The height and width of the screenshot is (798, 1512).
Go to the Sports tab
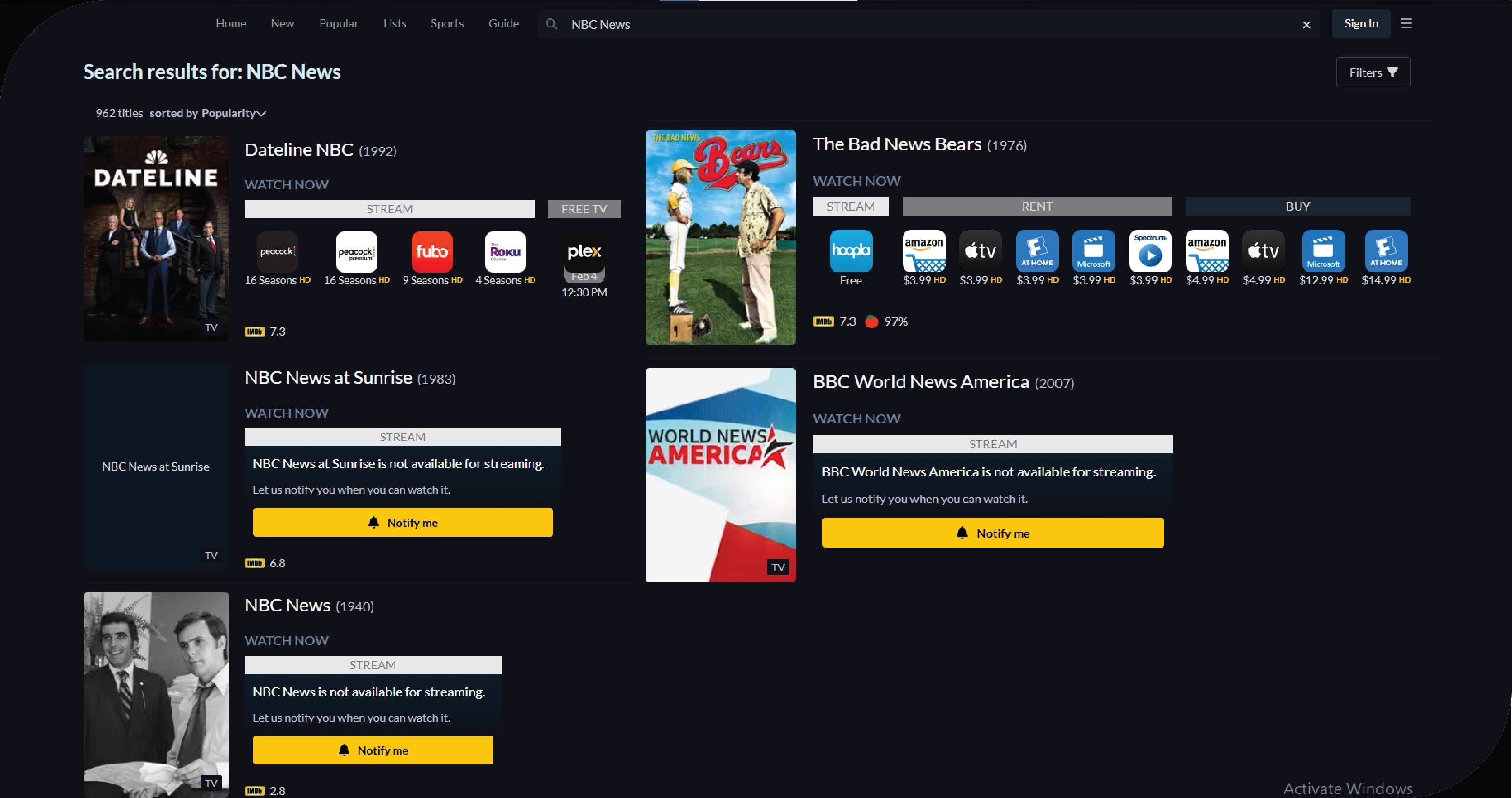coord(447,24)
